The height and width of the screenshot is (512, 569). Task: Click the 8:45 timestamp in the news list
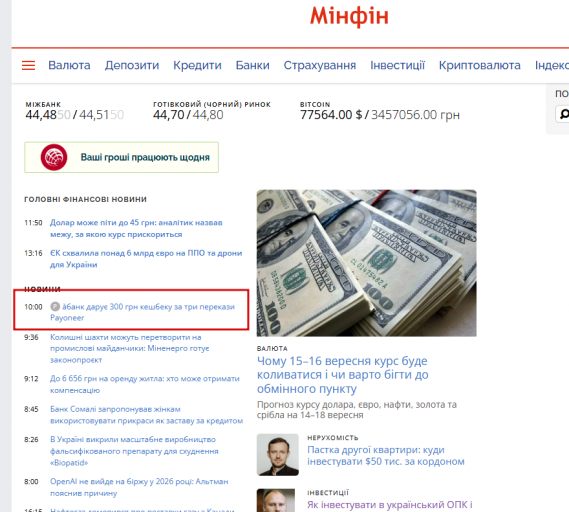[31, 409]
